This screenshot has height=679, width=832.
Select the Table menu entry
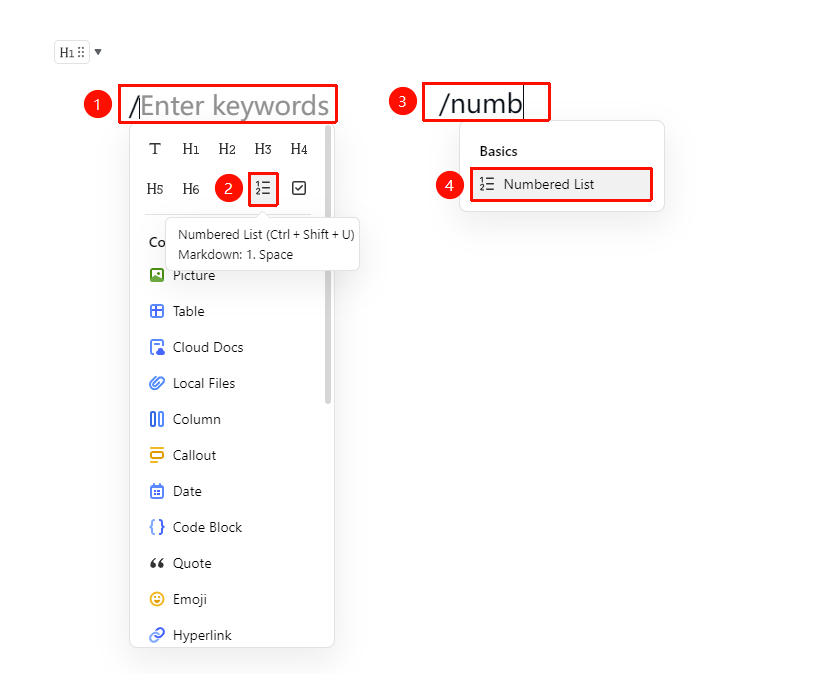(232, 311)
